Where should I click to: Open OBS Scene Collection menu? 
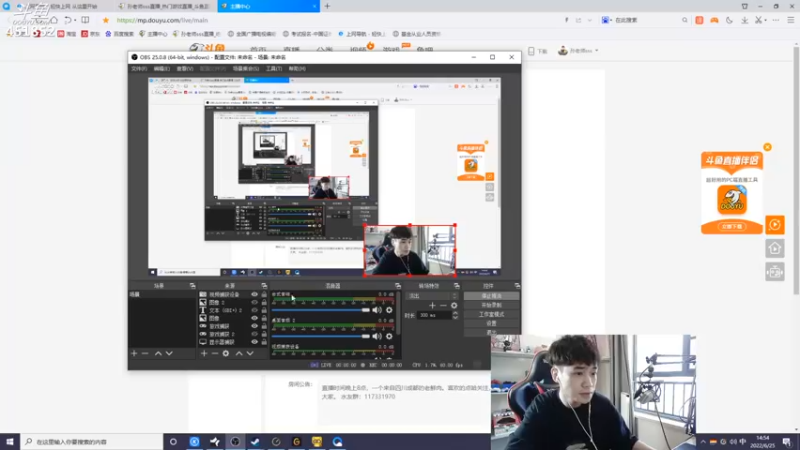246,68
